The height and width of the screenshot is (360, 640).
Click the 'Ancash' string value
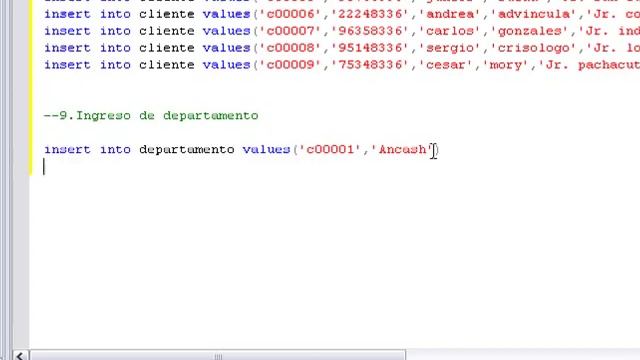(x=402, y=149)
